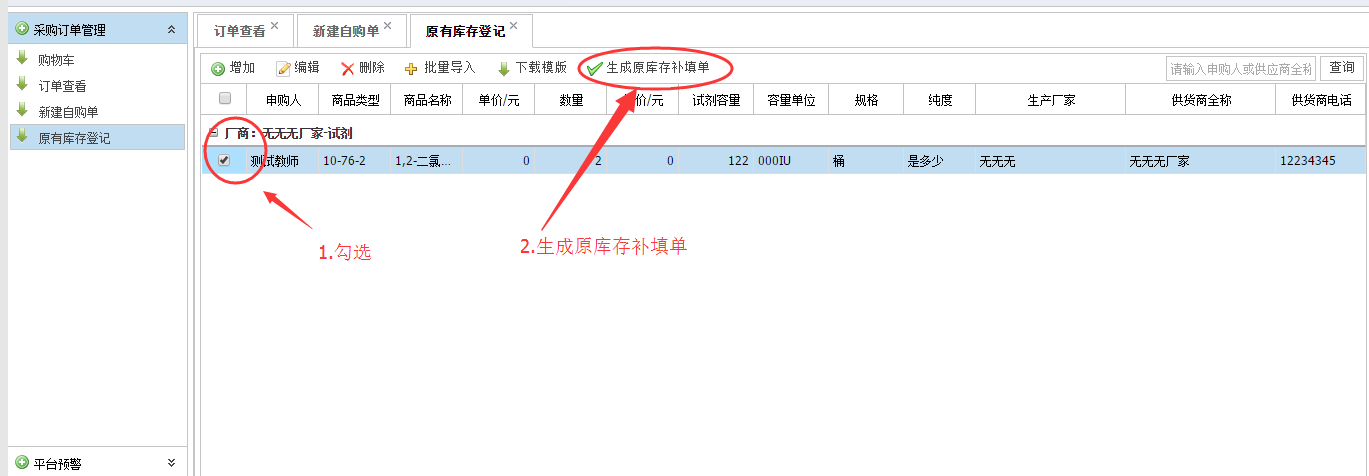Open 原有库存登记 in the sidebar
This screenshot has width=1369, height=476.
coord(74,138)
